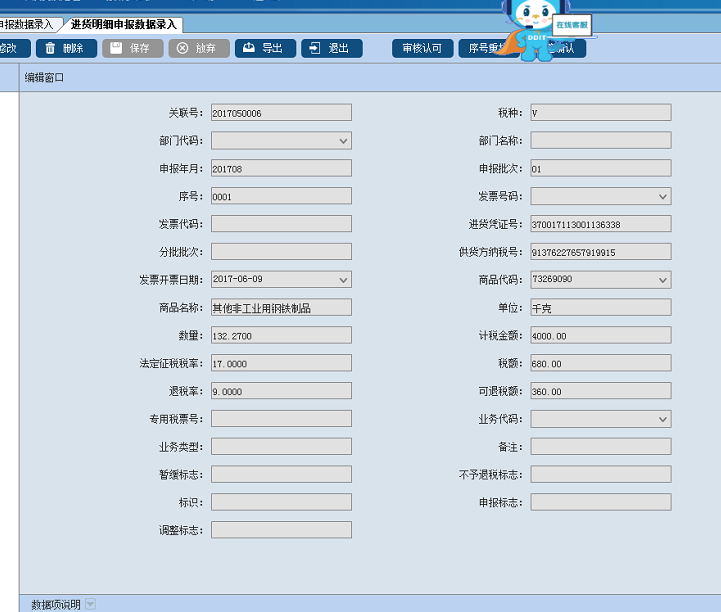Screen dimensions: 721x612
Task: Click the 退出 (exit) button
Action: [x=331, y=48]
